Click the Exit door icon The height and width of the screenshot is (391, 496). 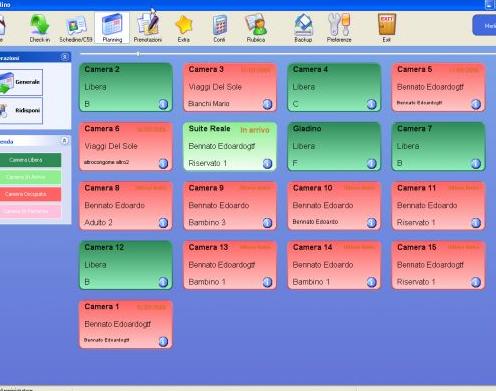pyautogui.click(x=387, y=28)
